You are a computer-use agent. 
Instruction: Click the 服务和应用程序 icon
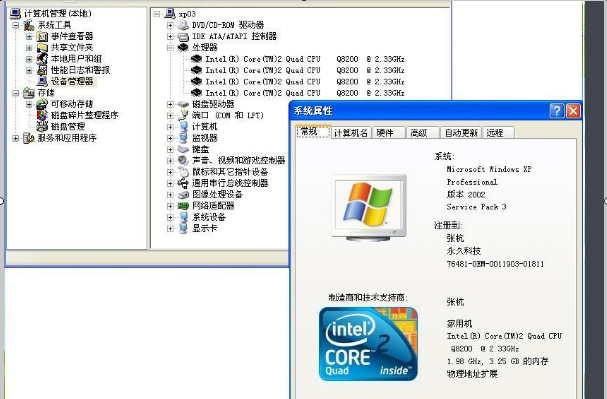(x=29, y=138)
